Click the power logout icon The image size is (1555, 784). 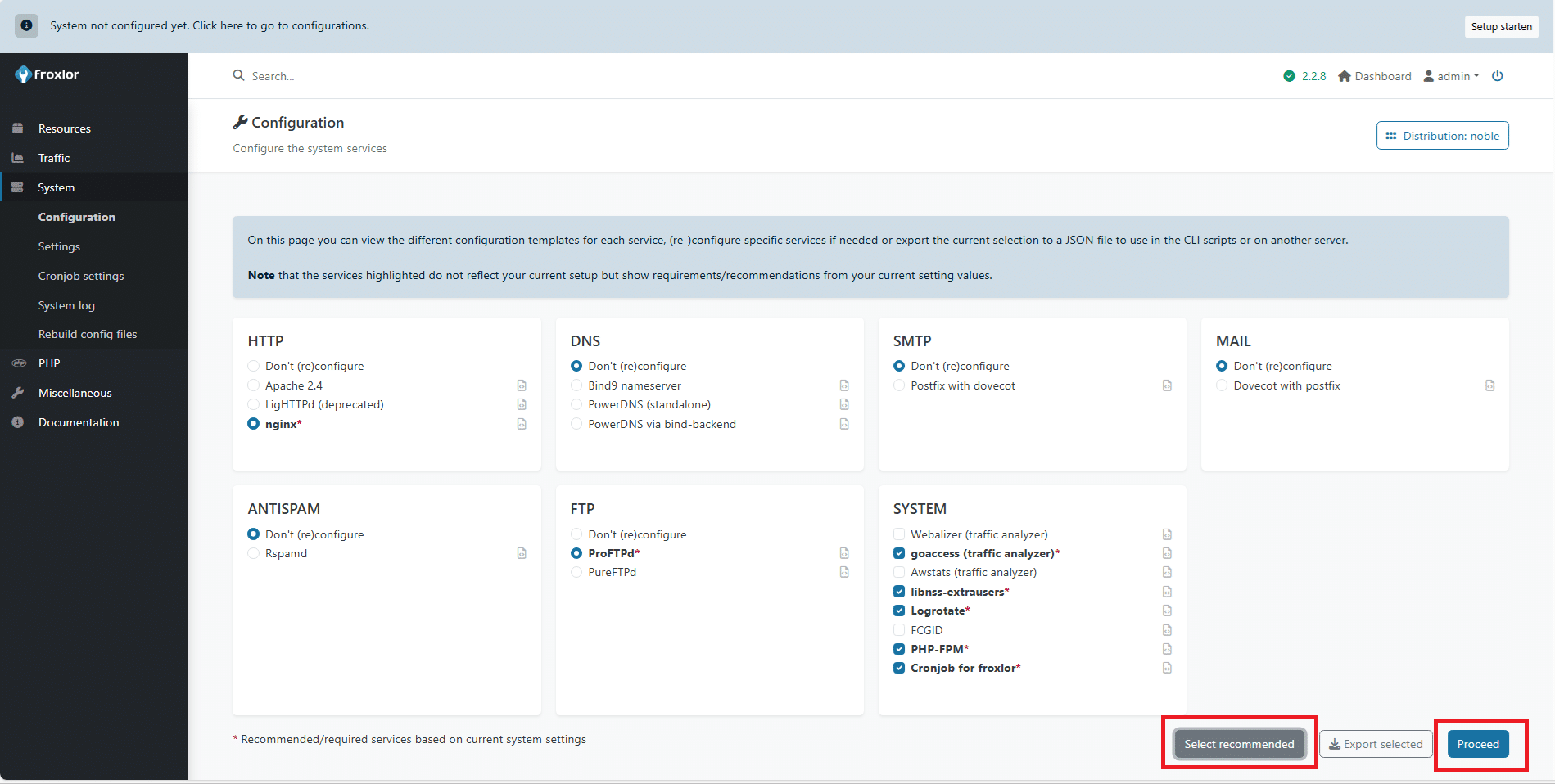(x=1497, y=76)
